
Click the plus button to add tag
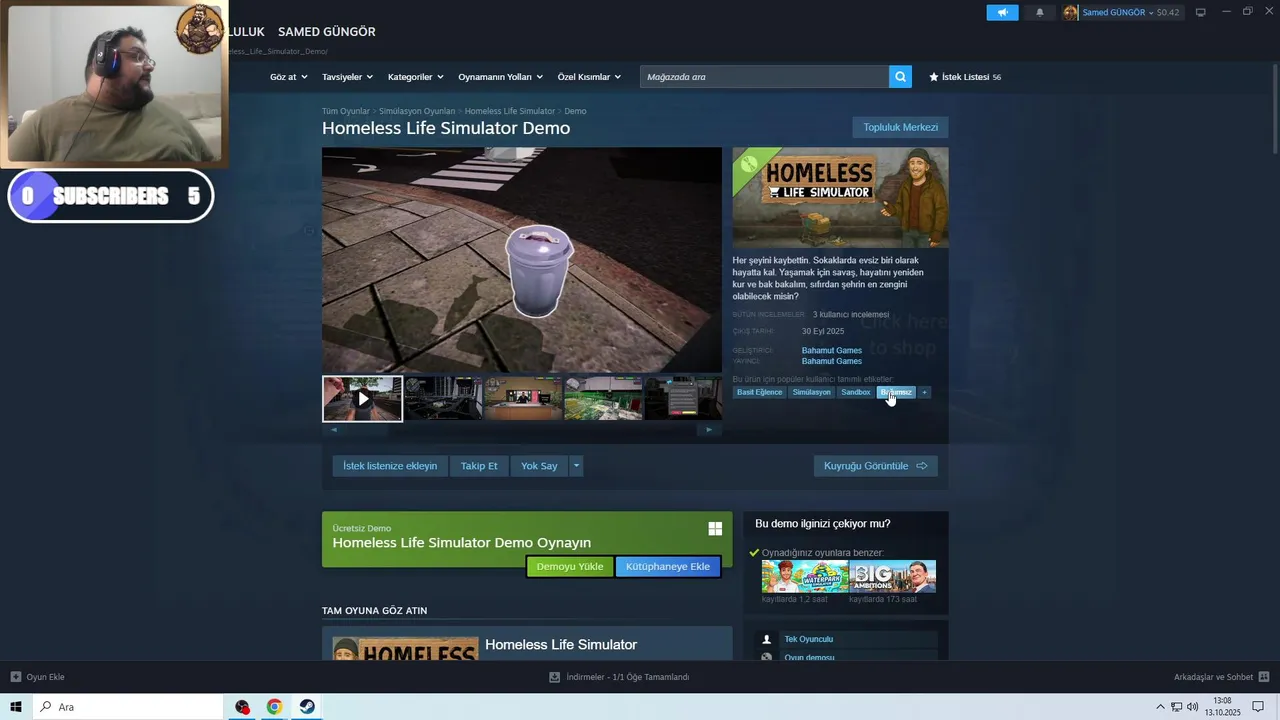(x=925, y=392)
